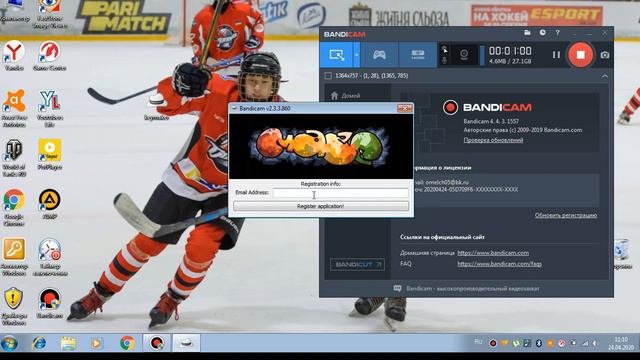Screen dimensions: 640x360
Task: Click Bluetooth tray icon
Action: pos(538,343)
